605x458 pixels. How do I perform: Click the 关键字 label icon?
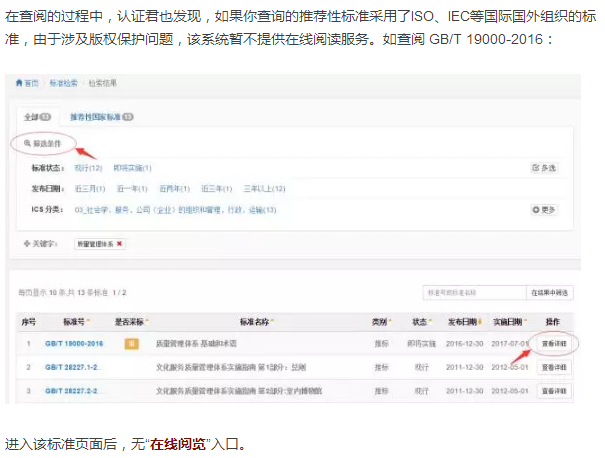(x=26, y=243)
